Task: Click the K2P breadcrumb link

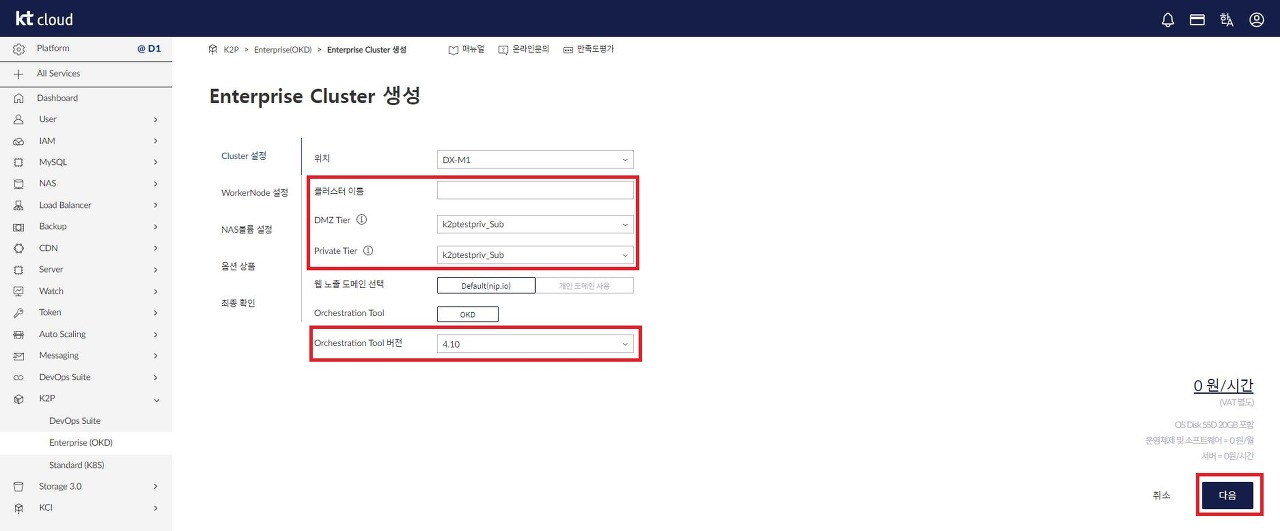Action: tap(231, 49)
